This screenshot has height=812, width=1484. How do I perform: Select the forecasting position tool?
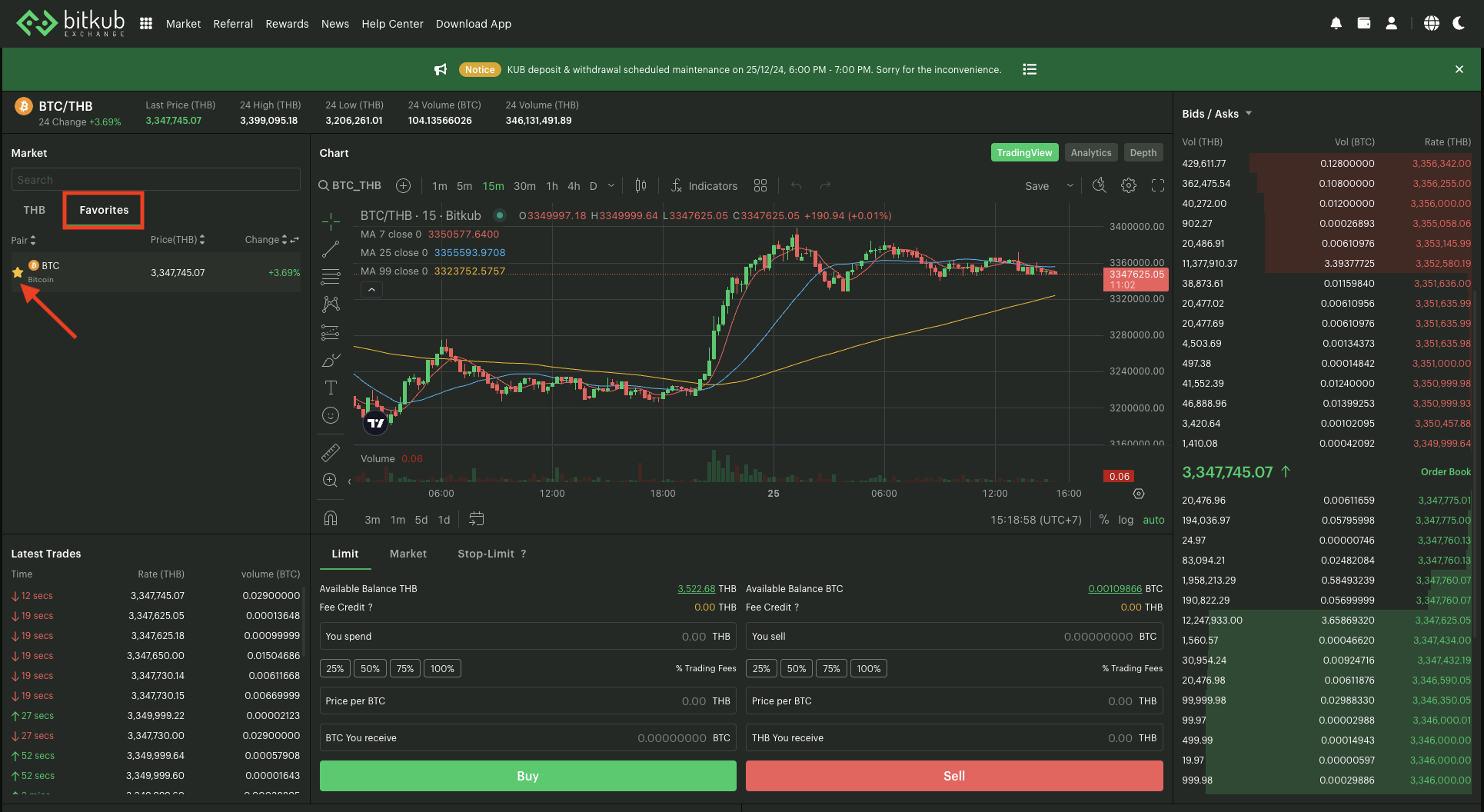point(331,332)
